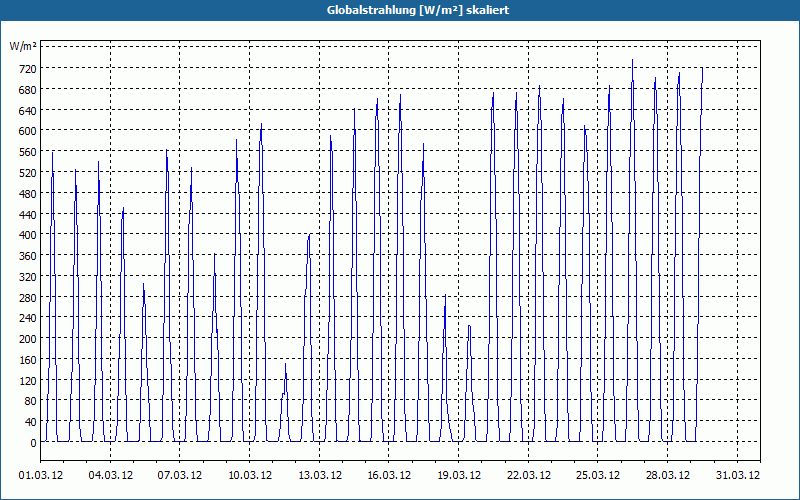Select the 40 y-axis label
This screenshot has height=500, width=800.
(x=30, y=422)
